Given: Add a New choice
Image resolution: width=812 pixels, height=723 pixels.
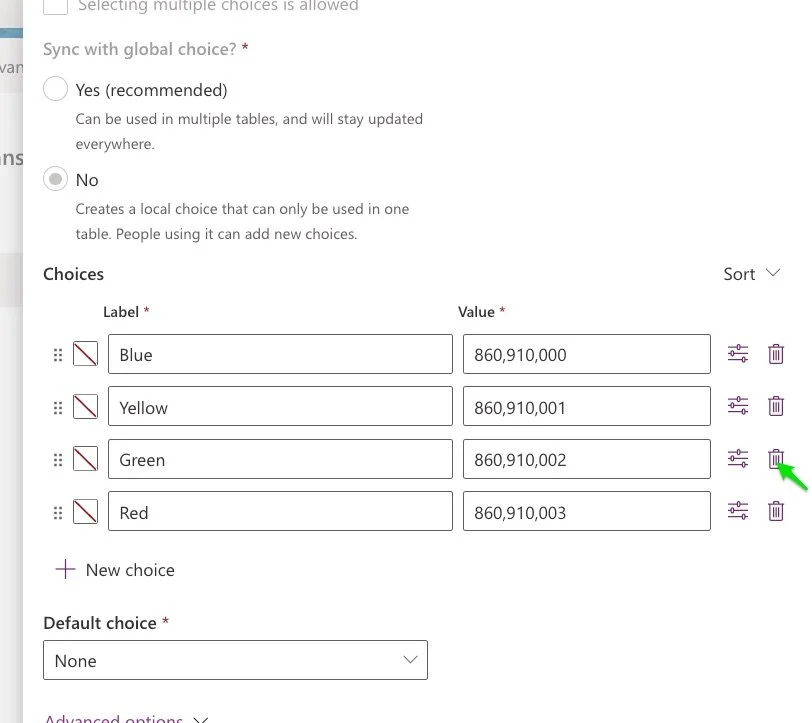Looking at the screenshot, I should (115, 570).
